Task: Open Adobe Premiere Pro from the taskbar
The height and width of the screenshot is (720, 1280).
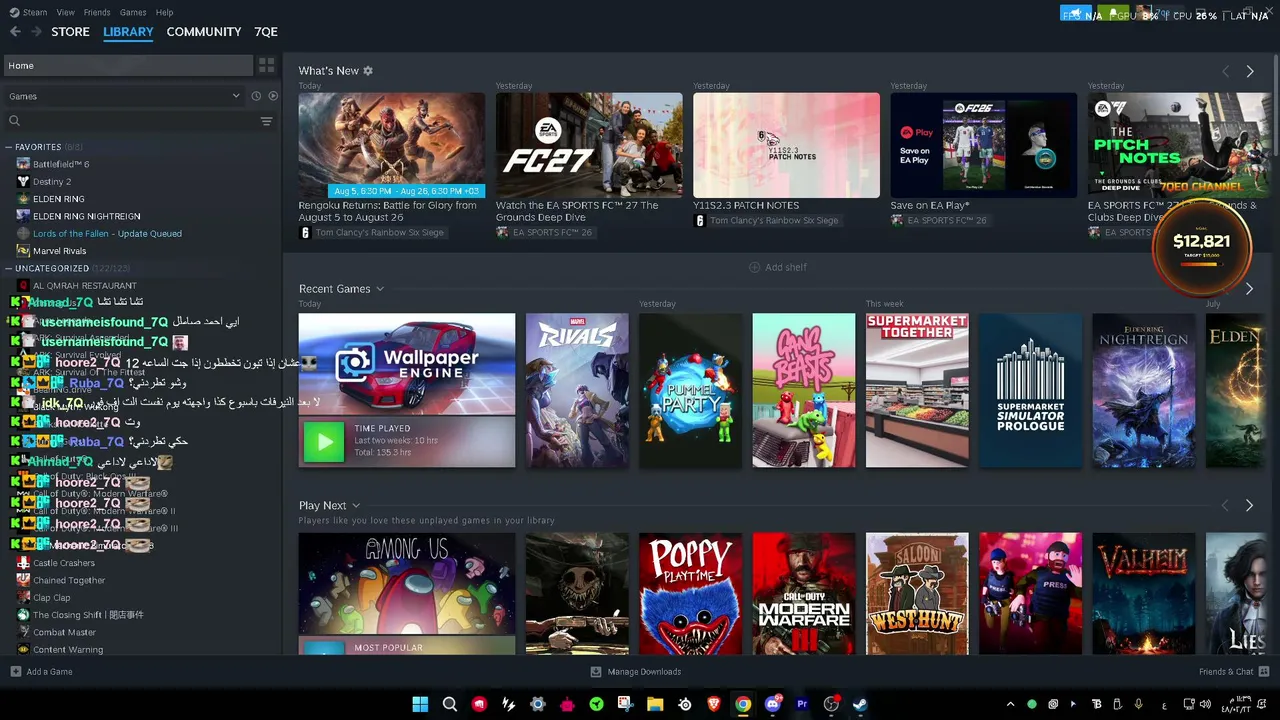Action: coord(802,704)
